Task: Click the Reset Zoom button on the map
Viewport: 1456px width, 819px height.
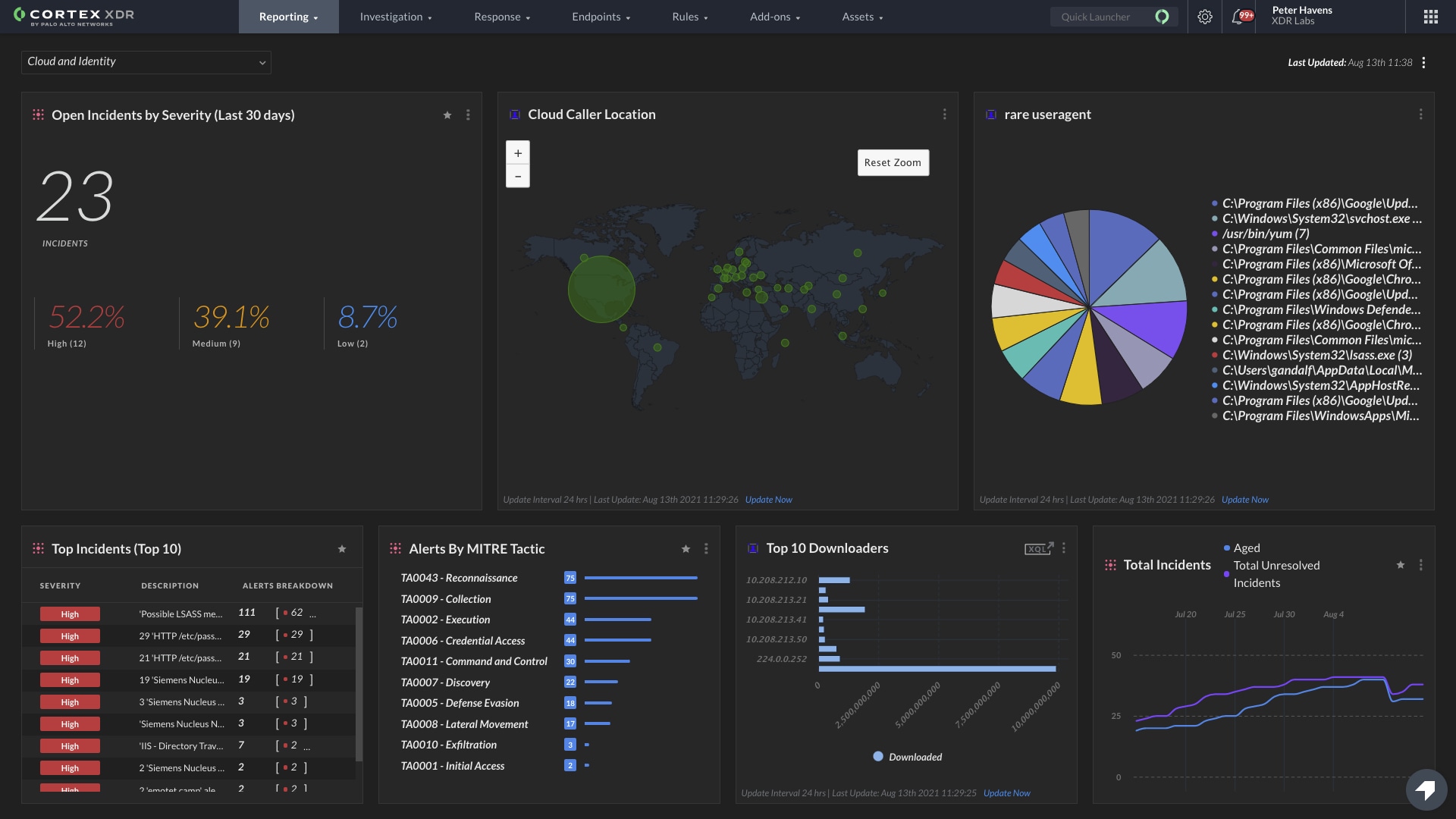Action: 892,162
